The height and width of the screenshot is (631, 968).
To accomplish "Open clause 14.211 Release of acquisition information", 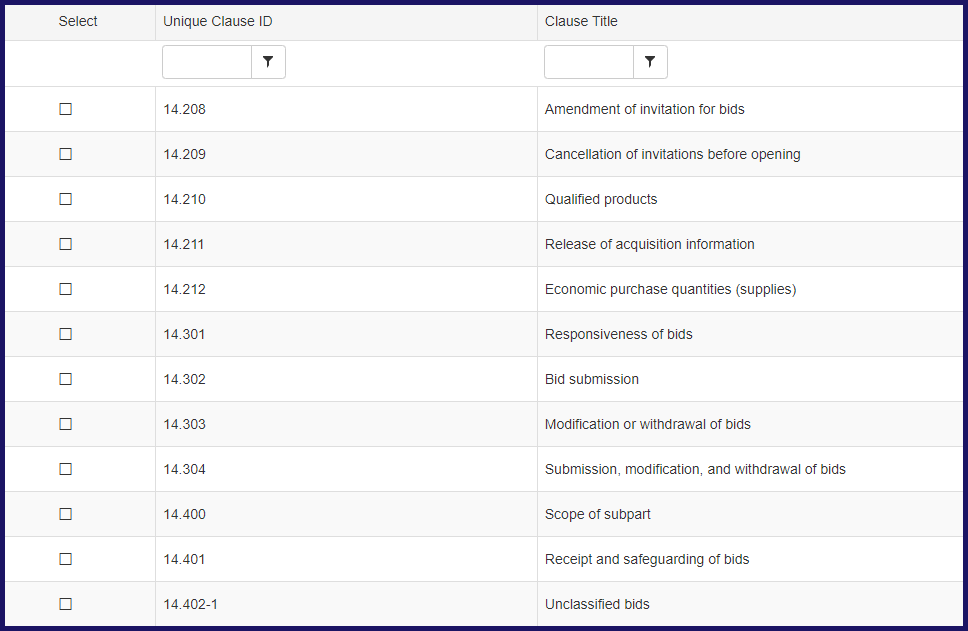I will (x=649, y=243).
